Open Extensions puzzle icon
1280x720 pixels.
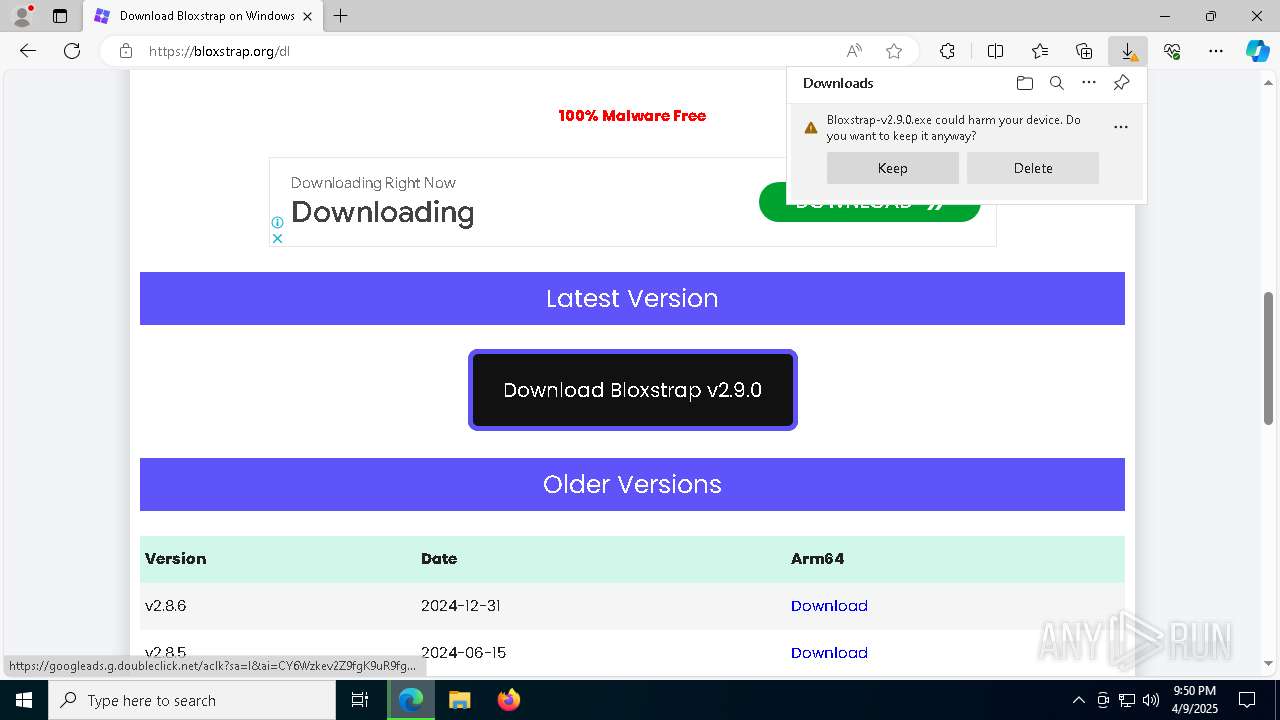(947, 51)
